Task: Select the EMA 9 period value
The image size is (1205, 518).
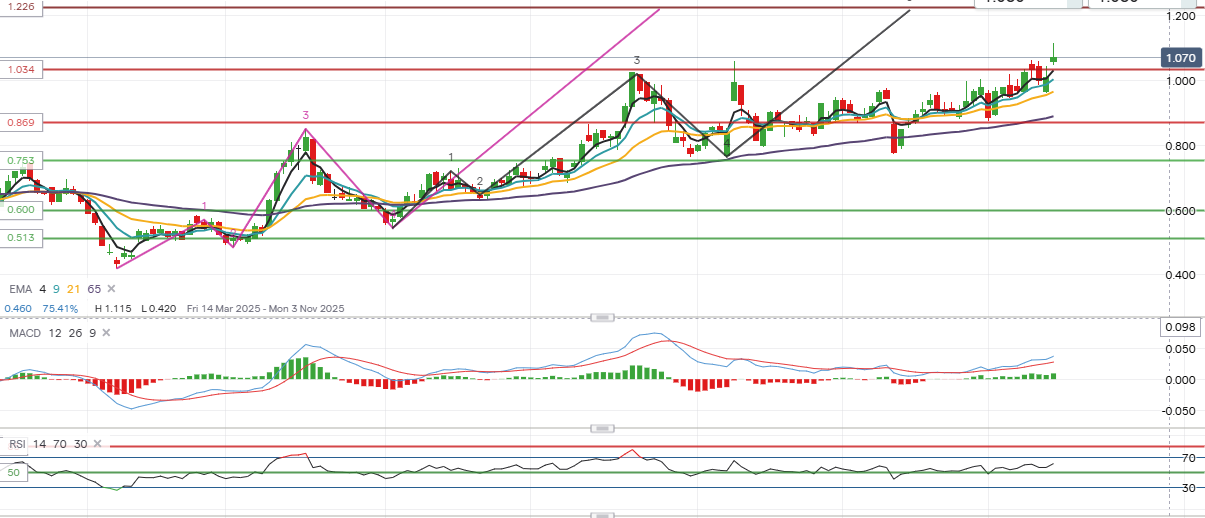Action: [x=55, y=288]
